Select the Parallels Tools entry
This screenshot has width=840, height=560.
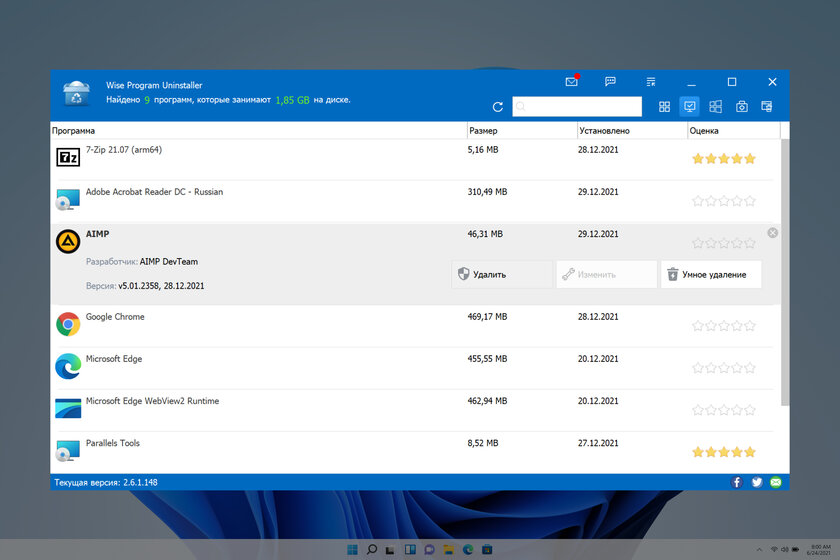click(x=416, y=453)
